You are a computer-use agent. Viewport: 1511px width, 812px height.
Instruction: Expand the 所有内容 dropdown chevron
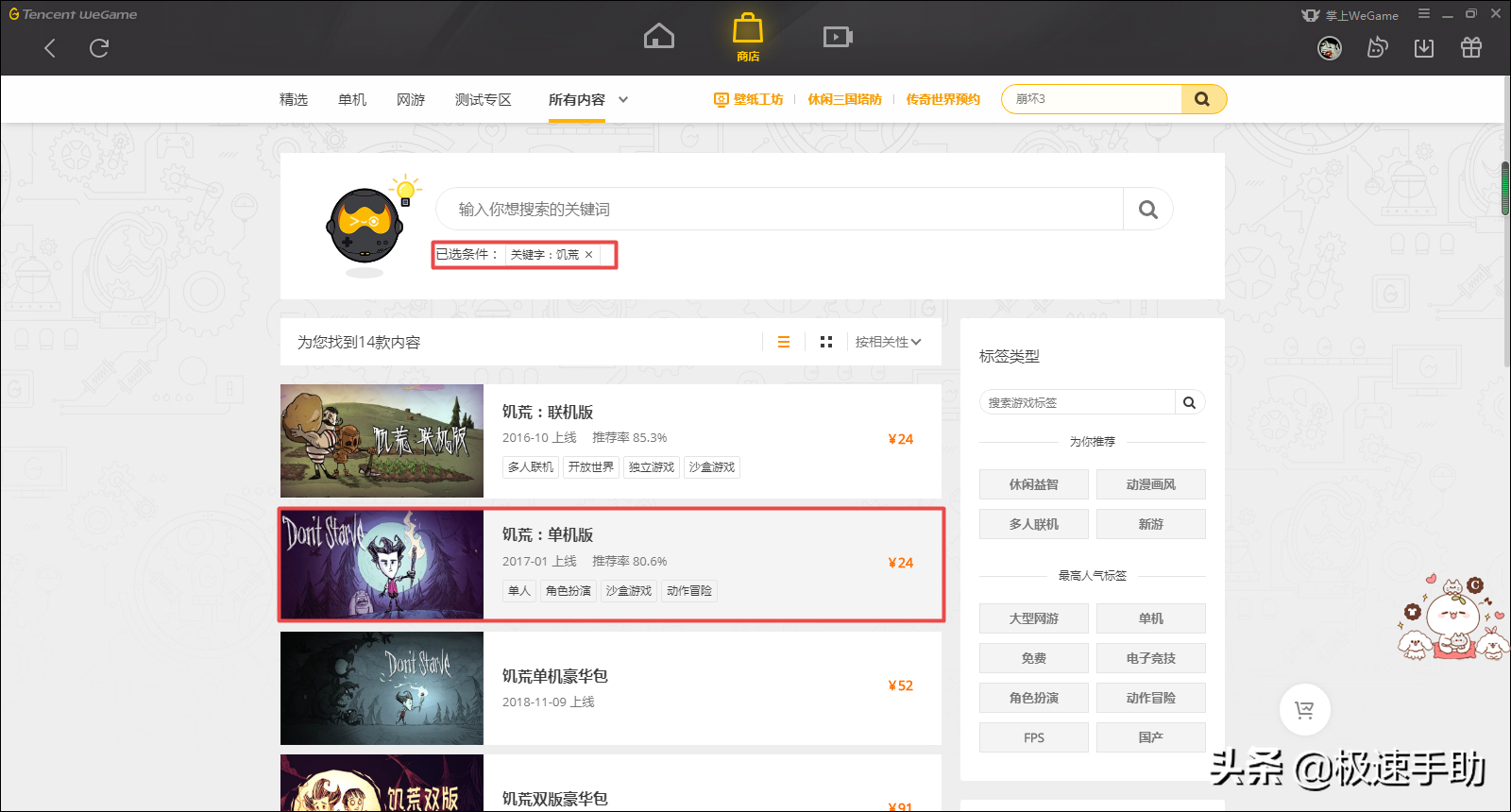[x=623, y=100]
